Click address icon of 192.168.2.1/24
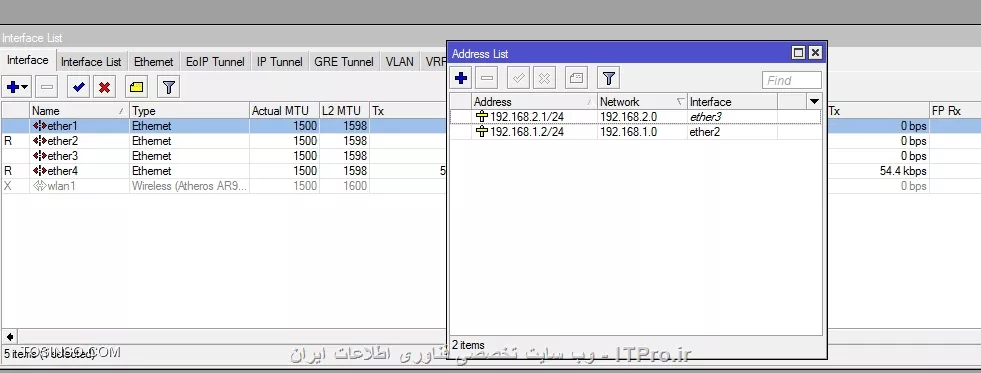This screenshot has width=981, height=373. [482, 116]
